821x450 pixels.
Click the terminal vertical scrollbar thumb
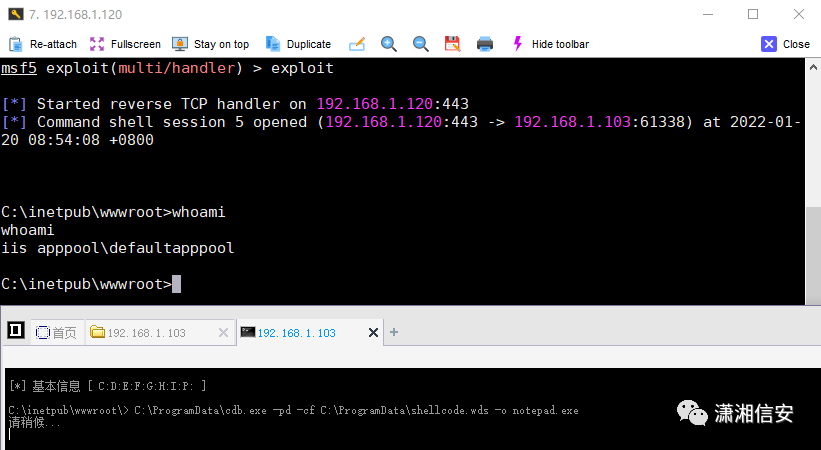coord(813,255)
